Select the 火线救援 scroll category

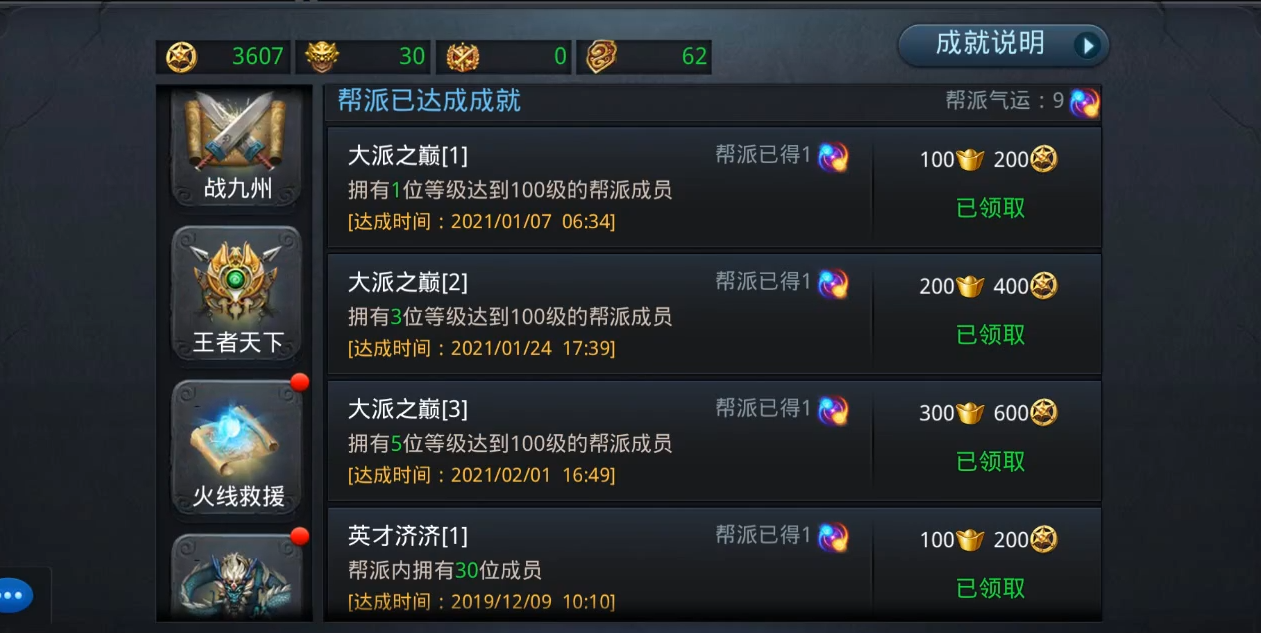[x=237, y=447]
